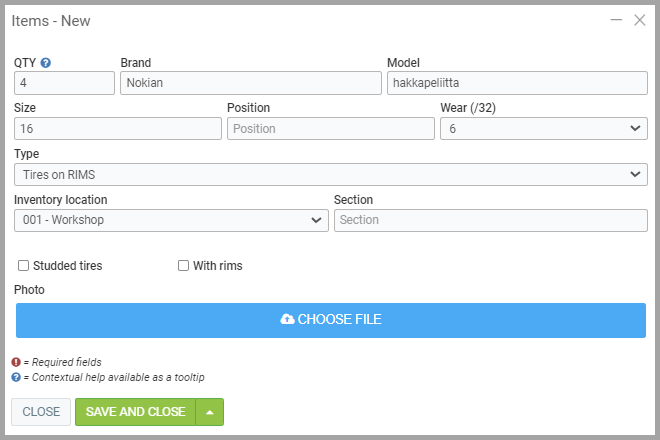Image resolution: width=660 pixels, height=440 pixels.
Task: Enable the Studded tires checkbox
Action: click(23, 266)
